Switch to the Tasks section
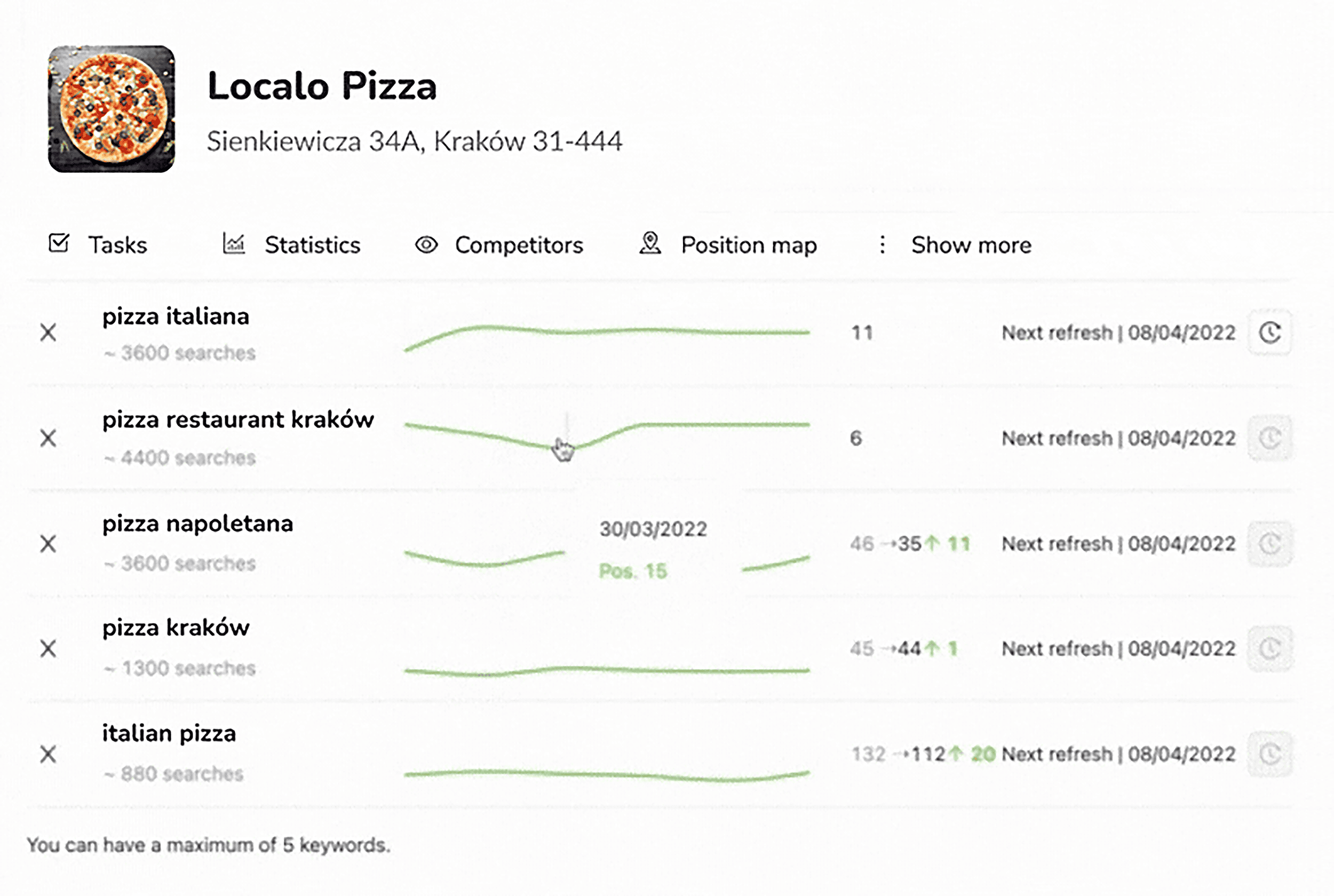Screen dimensions: 1334x896 click(118, 244)
